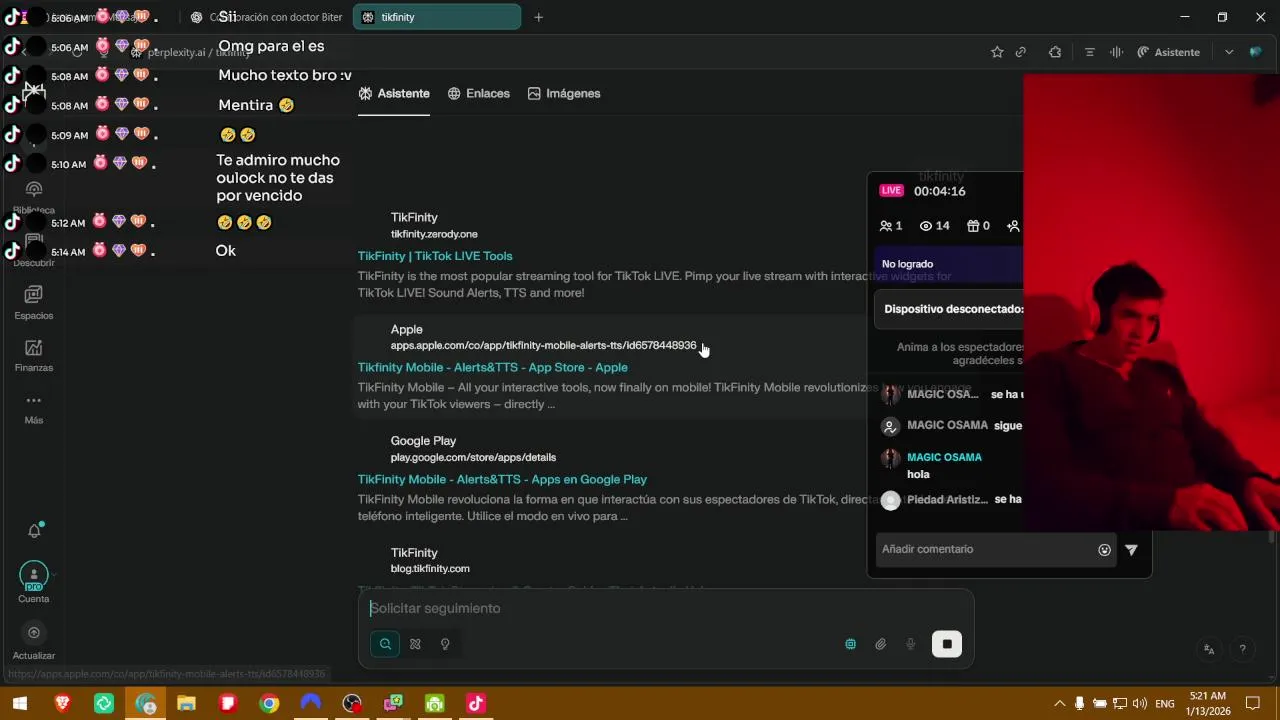Open OBS Studio from the taskbar

pos(351,704)
